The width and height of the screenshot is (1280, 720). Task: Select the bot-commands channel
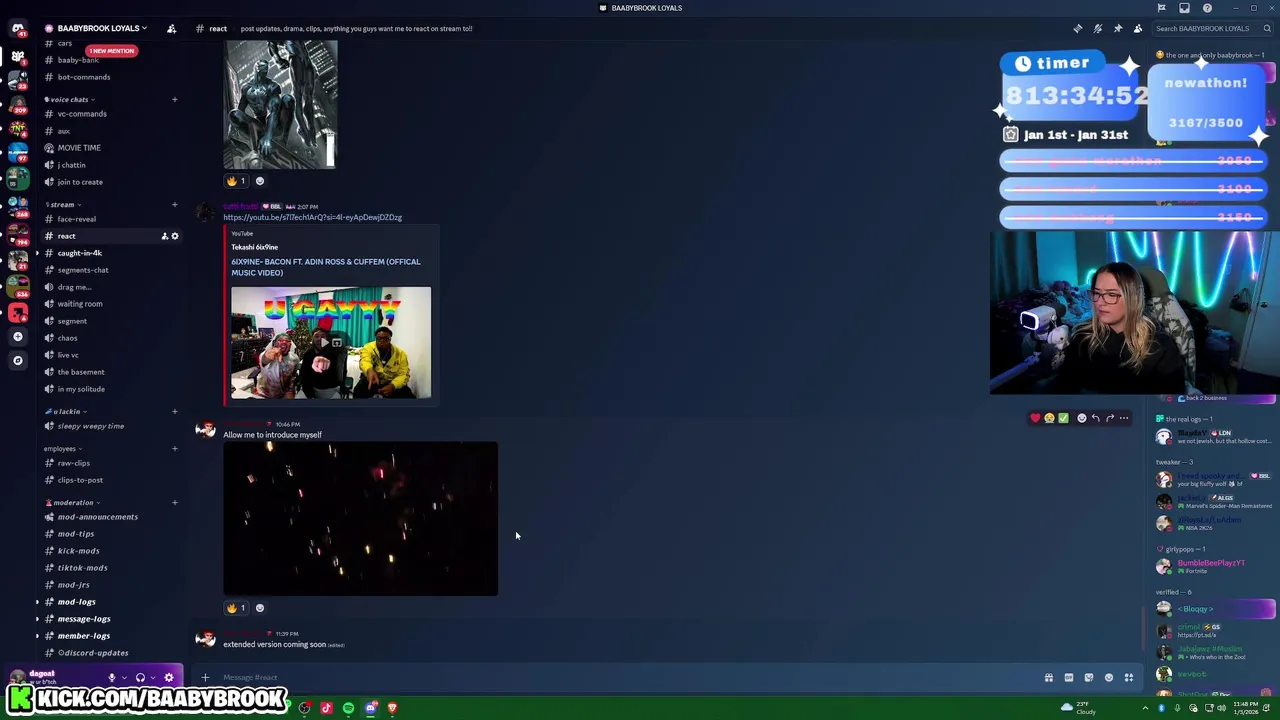point(84,77)
